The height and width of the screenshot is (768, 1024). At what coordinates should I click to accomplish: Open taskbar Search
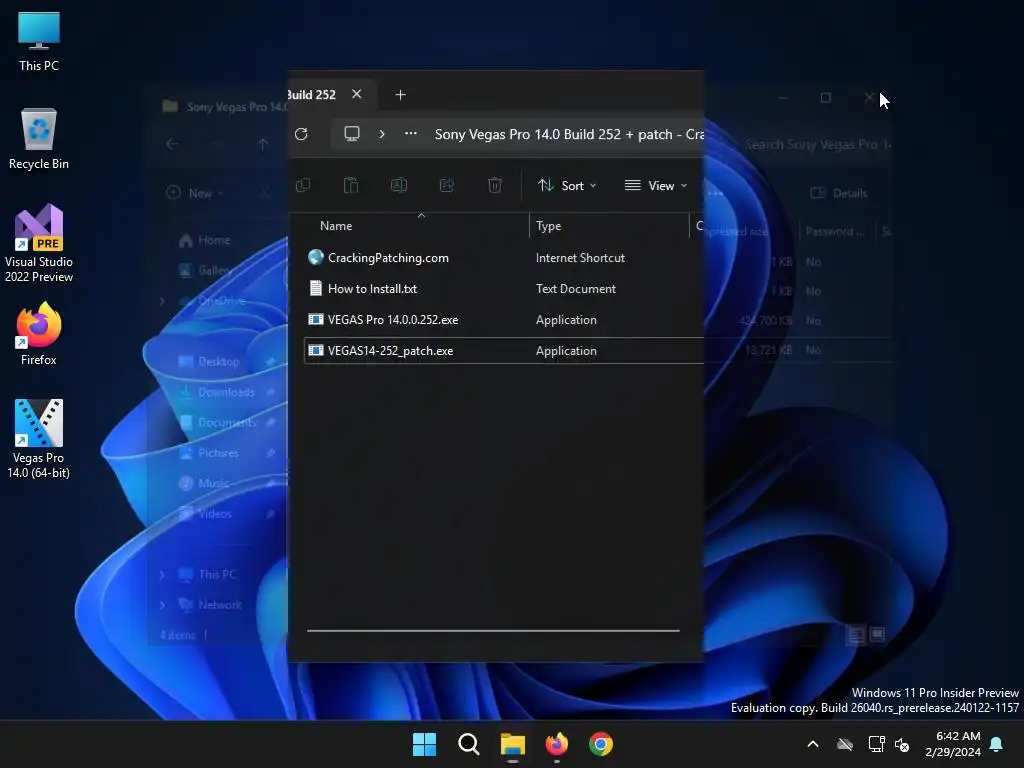coord(468,744)
